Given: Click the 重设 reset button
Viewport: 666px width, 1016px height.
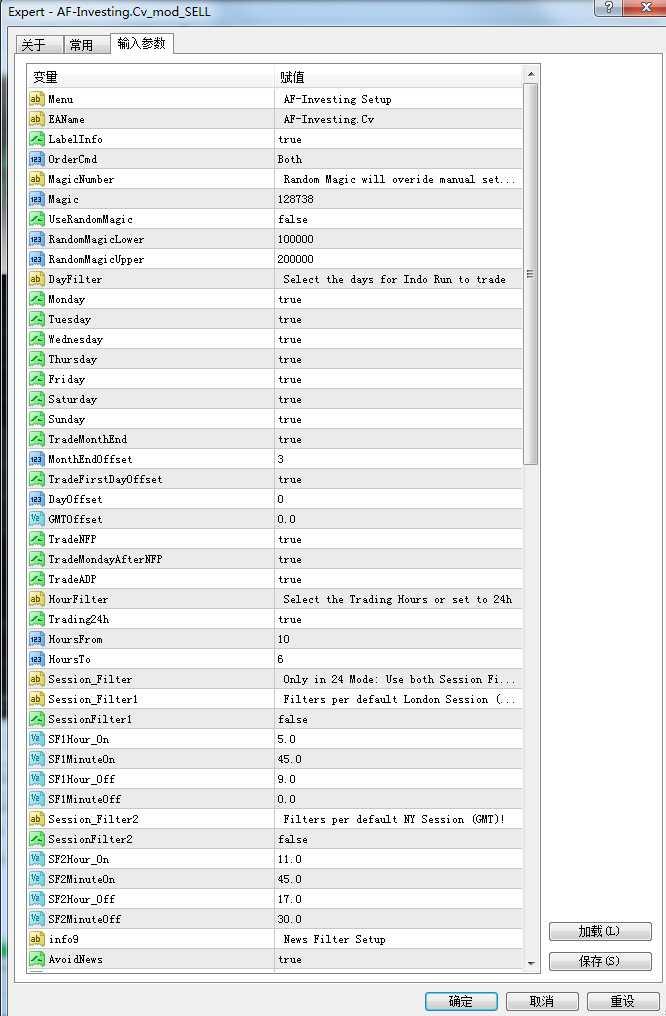Looking at the screenshot, I should (x=623, y=1001).
